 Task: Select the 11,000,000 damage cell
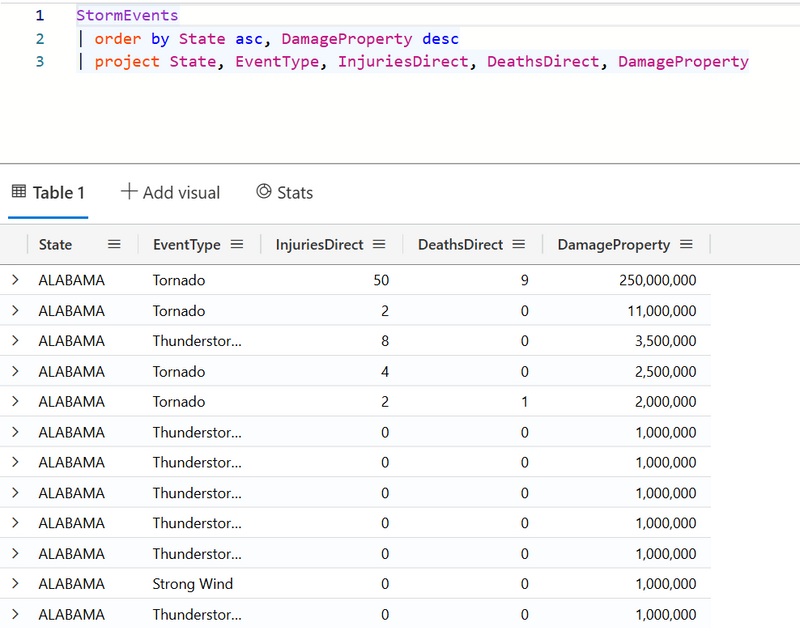662,311
